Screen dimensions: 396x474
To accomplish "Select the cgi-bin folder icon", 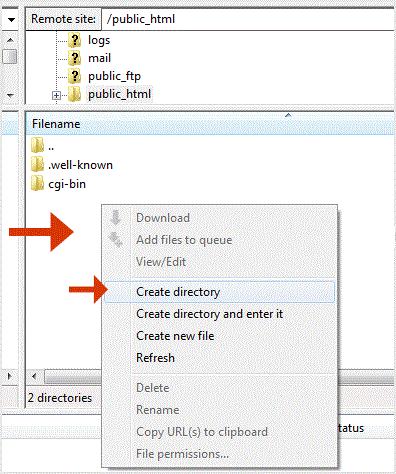I will (x=37, y=184).
